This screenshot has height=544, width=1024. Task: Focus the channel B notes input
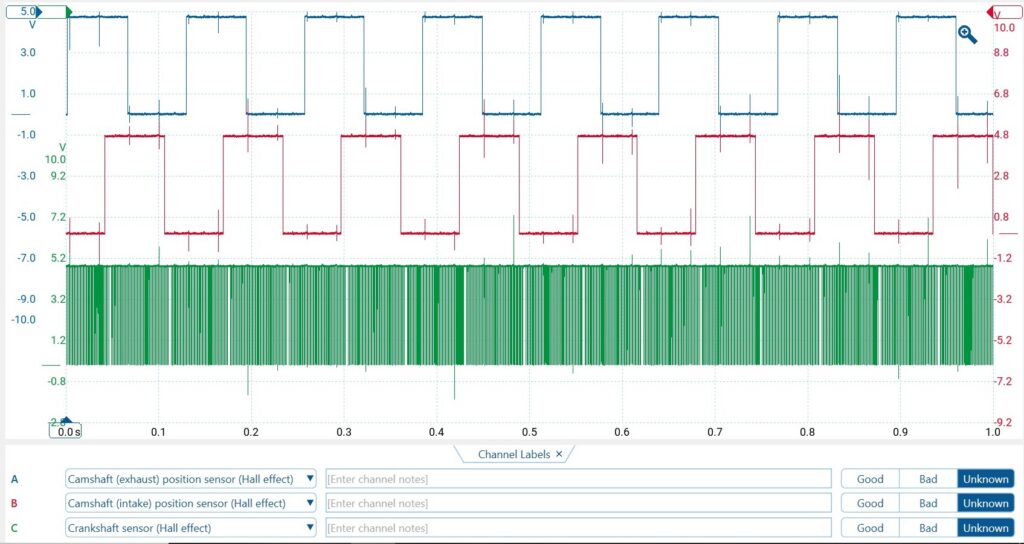coord(578,503)
